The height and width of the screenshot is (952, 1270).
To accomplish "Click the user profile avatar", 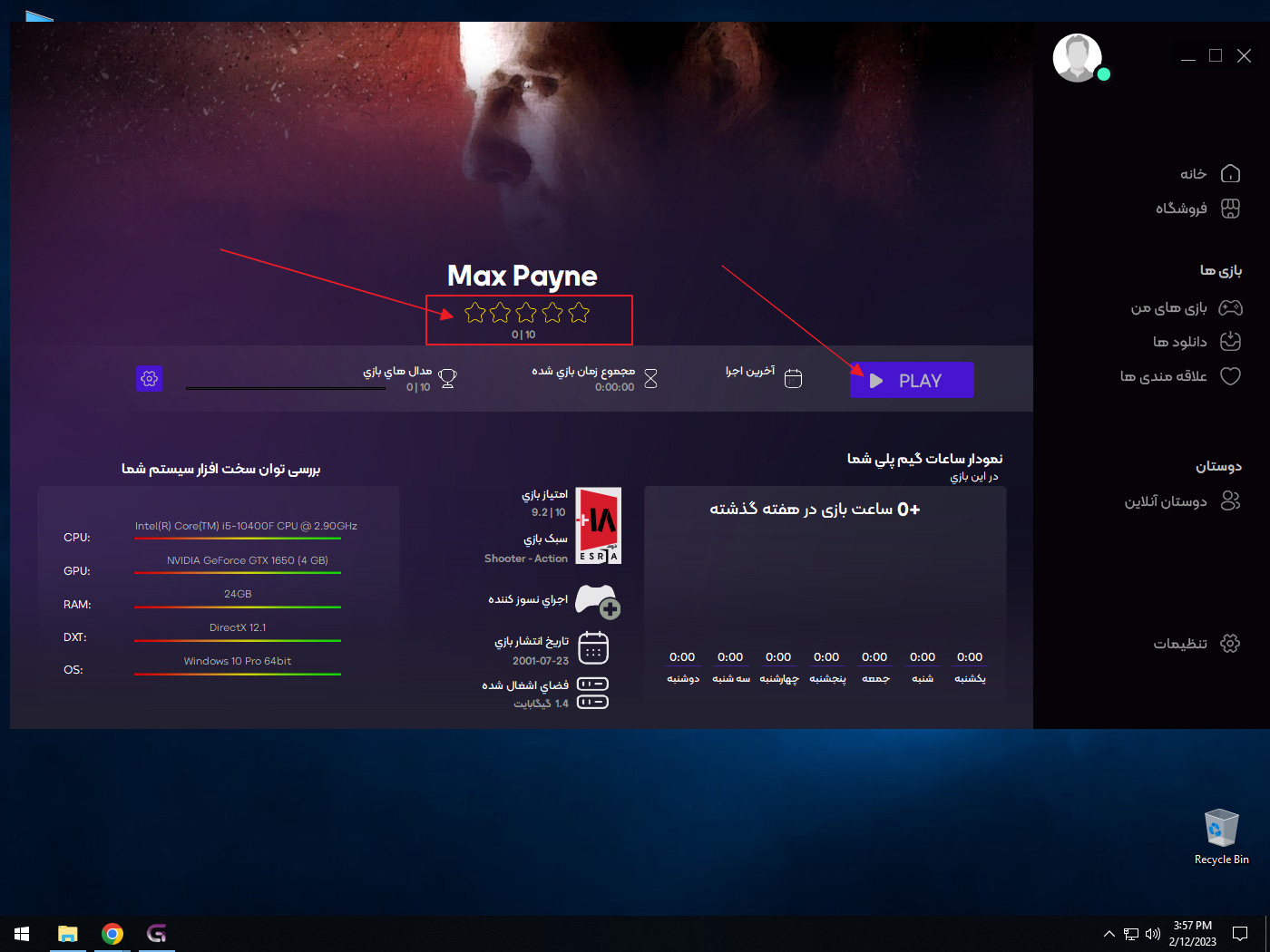I will tap(1077, 58).
